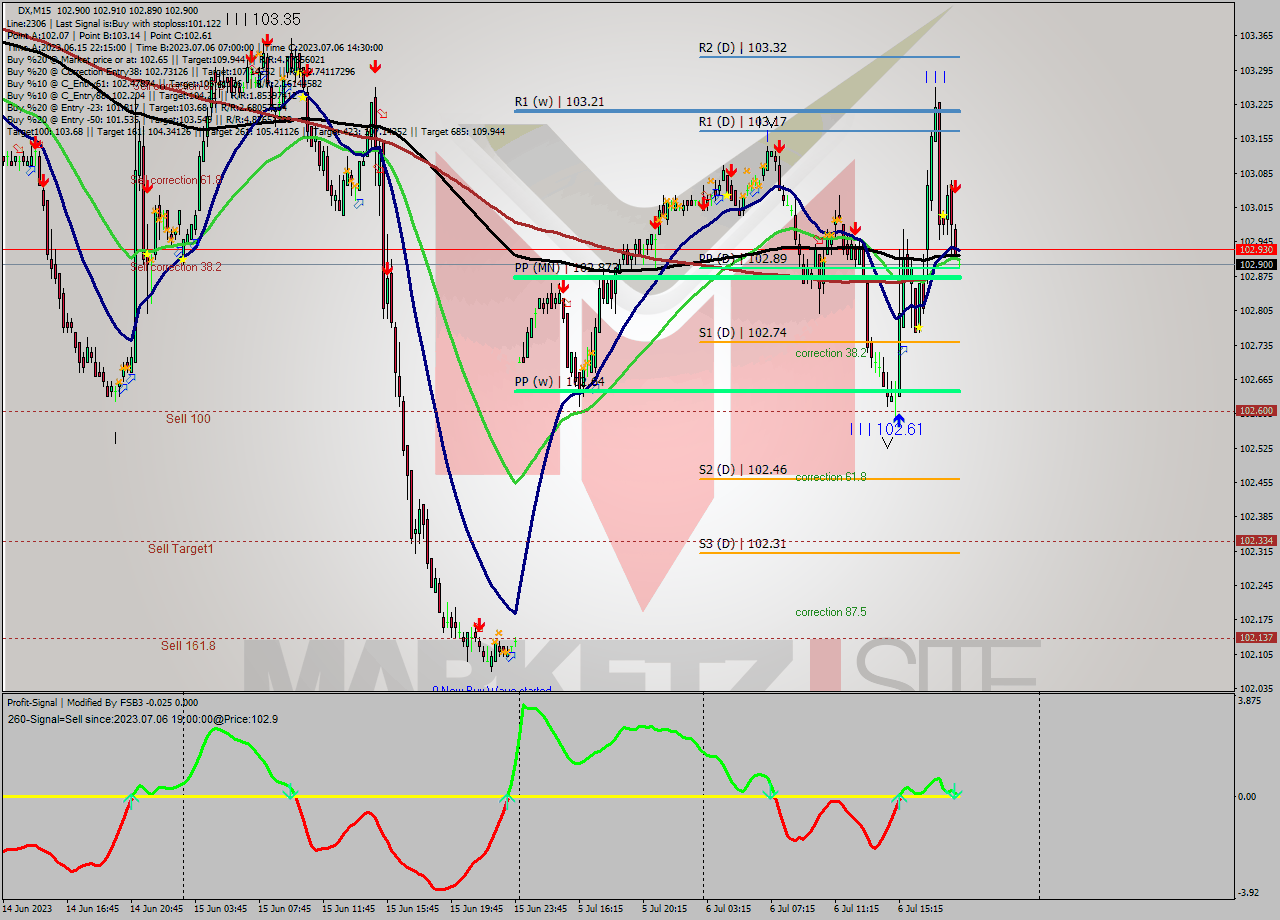
Task: Click the 0 New Buy Wave started text
Action: click(492, 690)
